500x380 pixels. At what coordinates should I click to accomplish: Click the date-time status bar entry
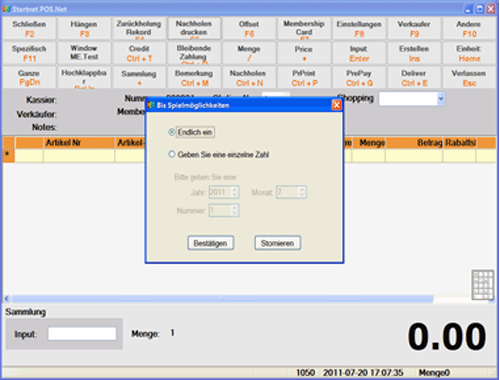(x=363, y=372)
